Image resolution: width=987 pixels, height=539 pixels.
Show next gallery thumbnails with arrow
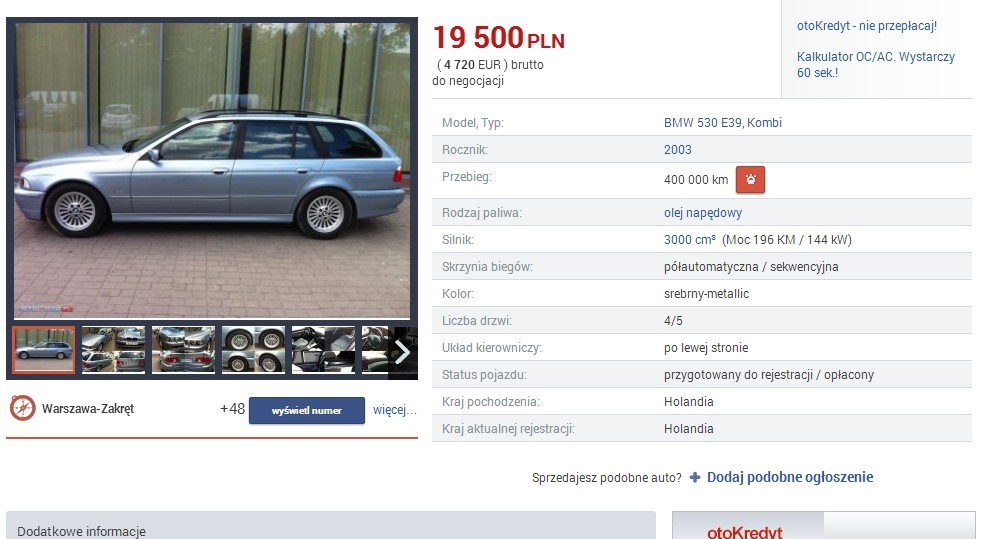402,352
